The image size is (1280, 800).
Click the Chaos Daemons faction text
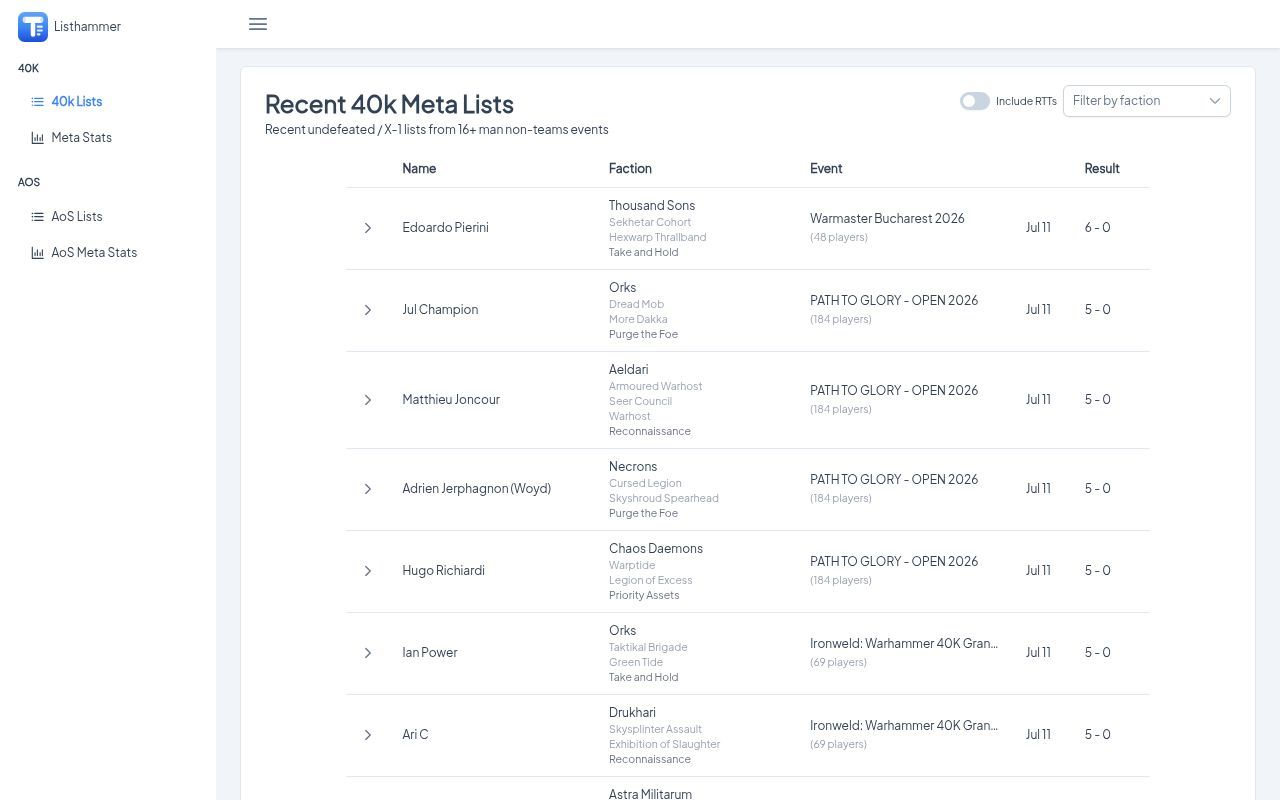pyautogui.click(x=656, y=548)
